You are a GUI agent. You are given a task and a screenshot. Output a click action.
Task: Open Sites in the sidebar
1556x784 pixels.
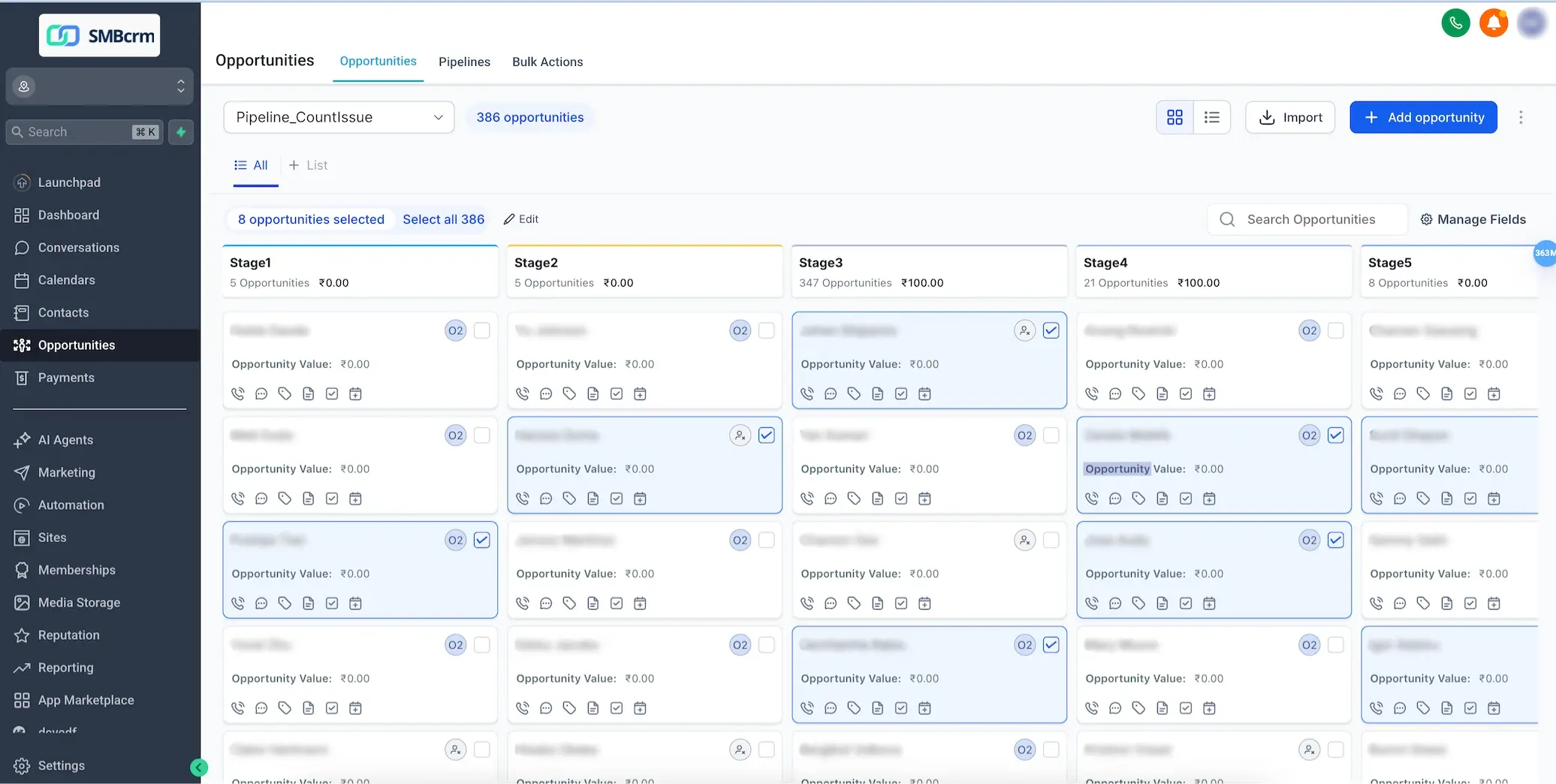tap(52, 538)
